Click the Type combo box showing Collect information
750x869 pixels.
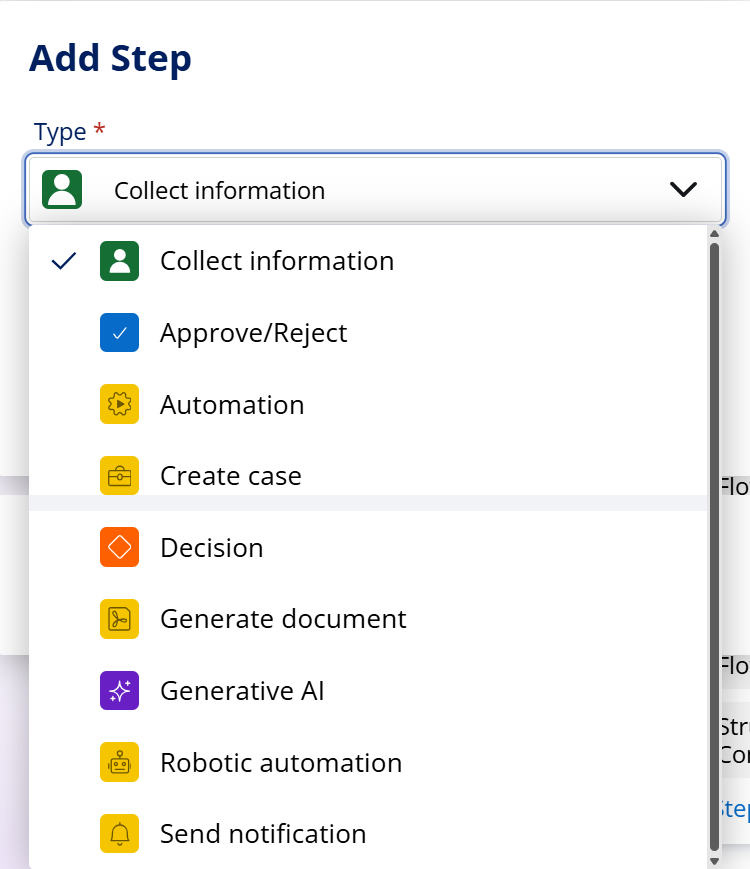pyautogui.click(x=375, y=190)
